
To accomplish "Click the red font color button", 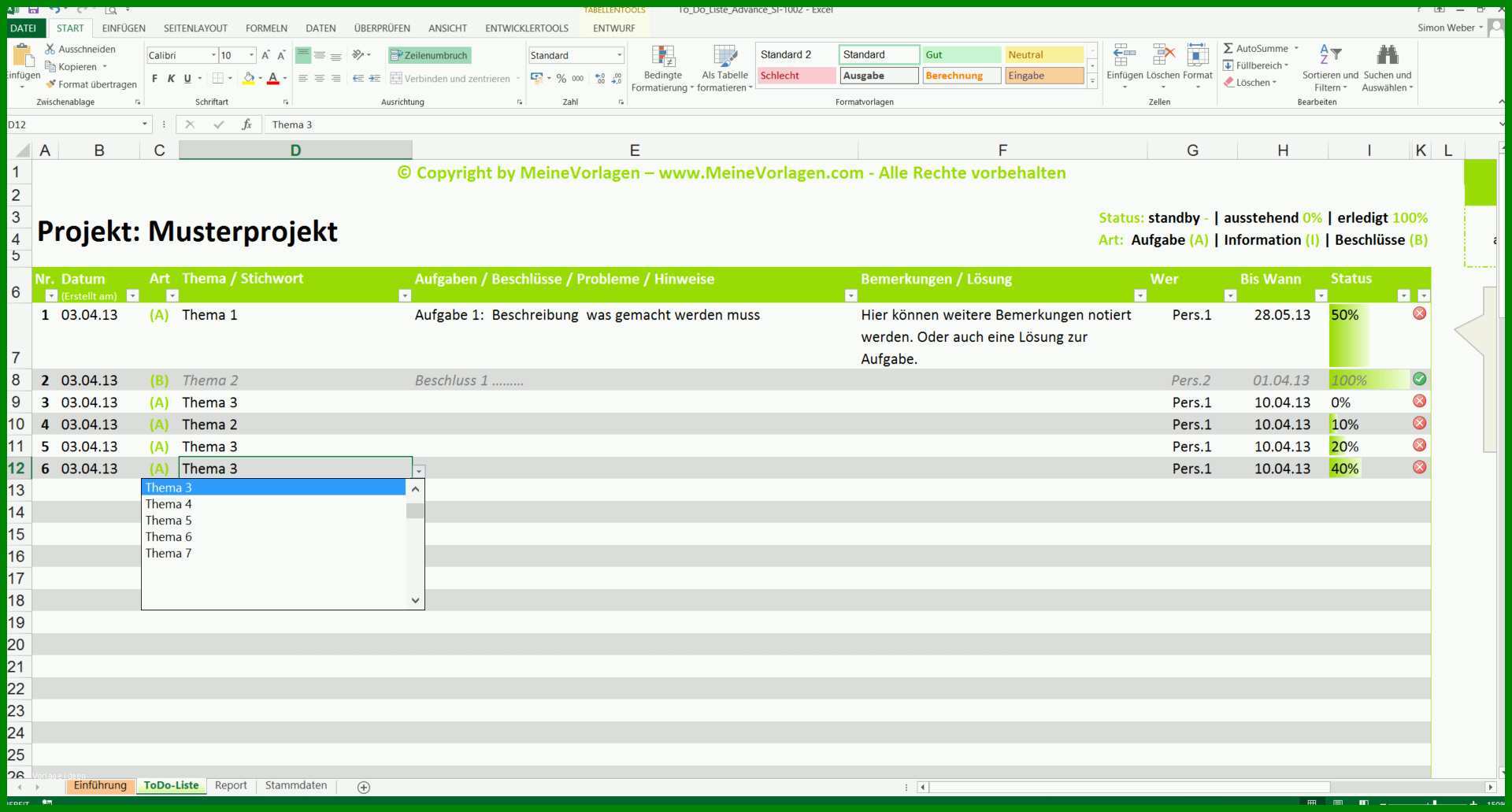I will click(272, 78).
